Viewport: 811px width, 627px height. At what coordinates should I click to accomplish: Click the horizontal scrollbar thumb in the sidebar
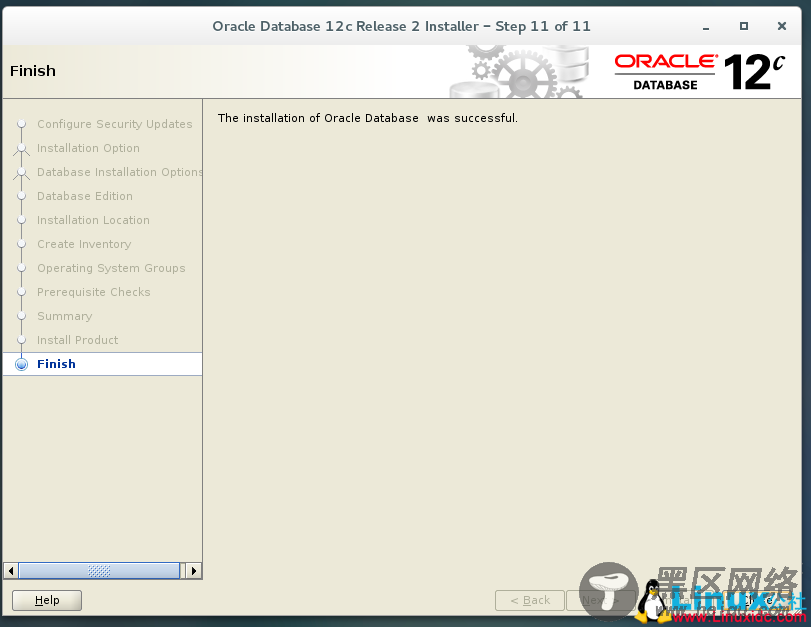(x=99, y=571)
